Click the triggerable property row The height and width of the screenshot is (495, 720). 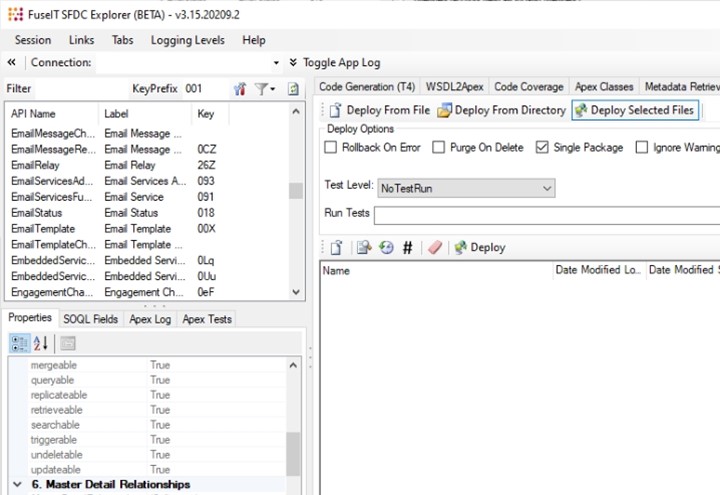tap(156, 440)
